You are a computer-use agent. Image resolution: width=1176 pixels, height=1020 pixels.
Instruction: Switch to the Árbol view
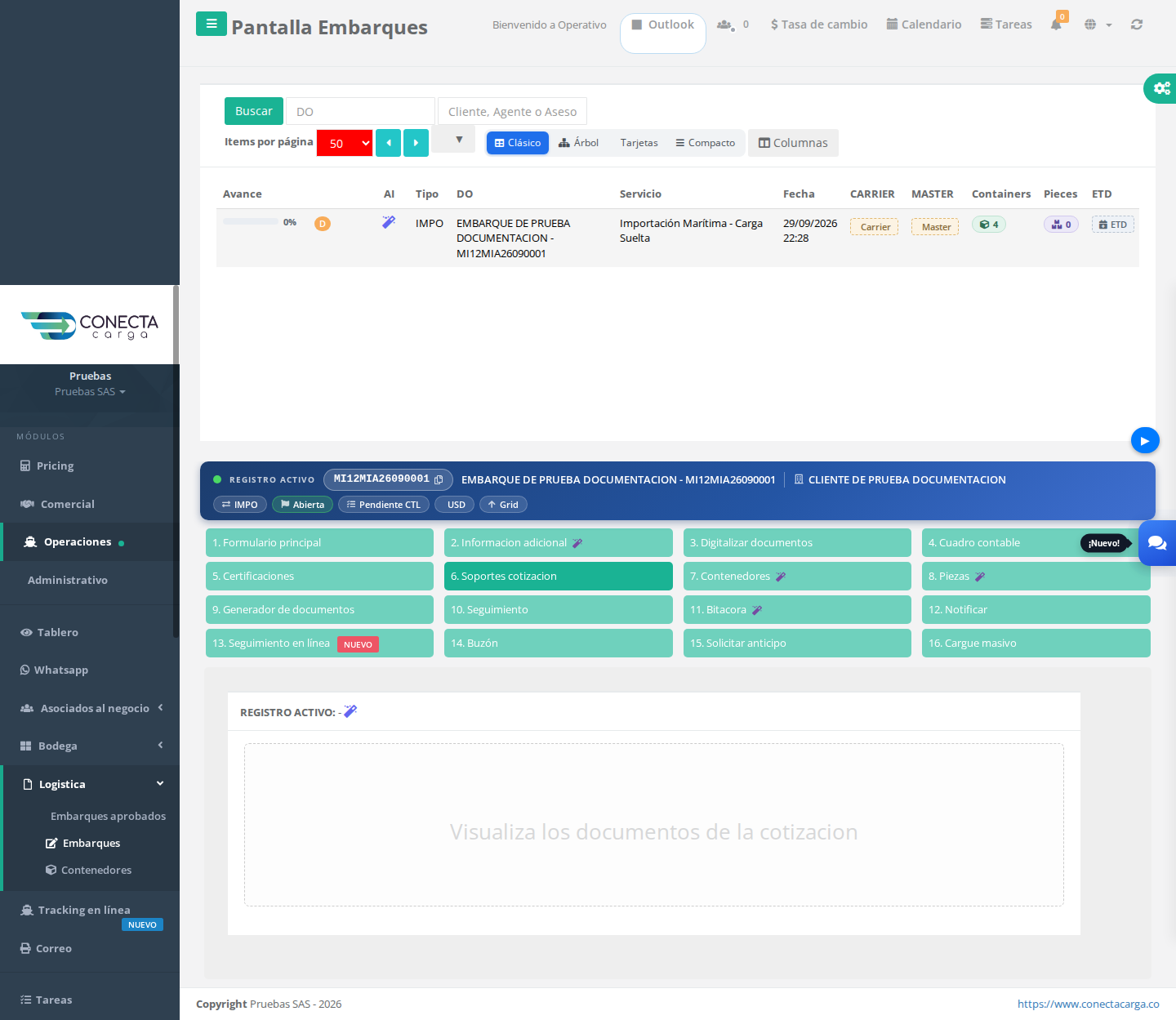click(x=579, y=143)
